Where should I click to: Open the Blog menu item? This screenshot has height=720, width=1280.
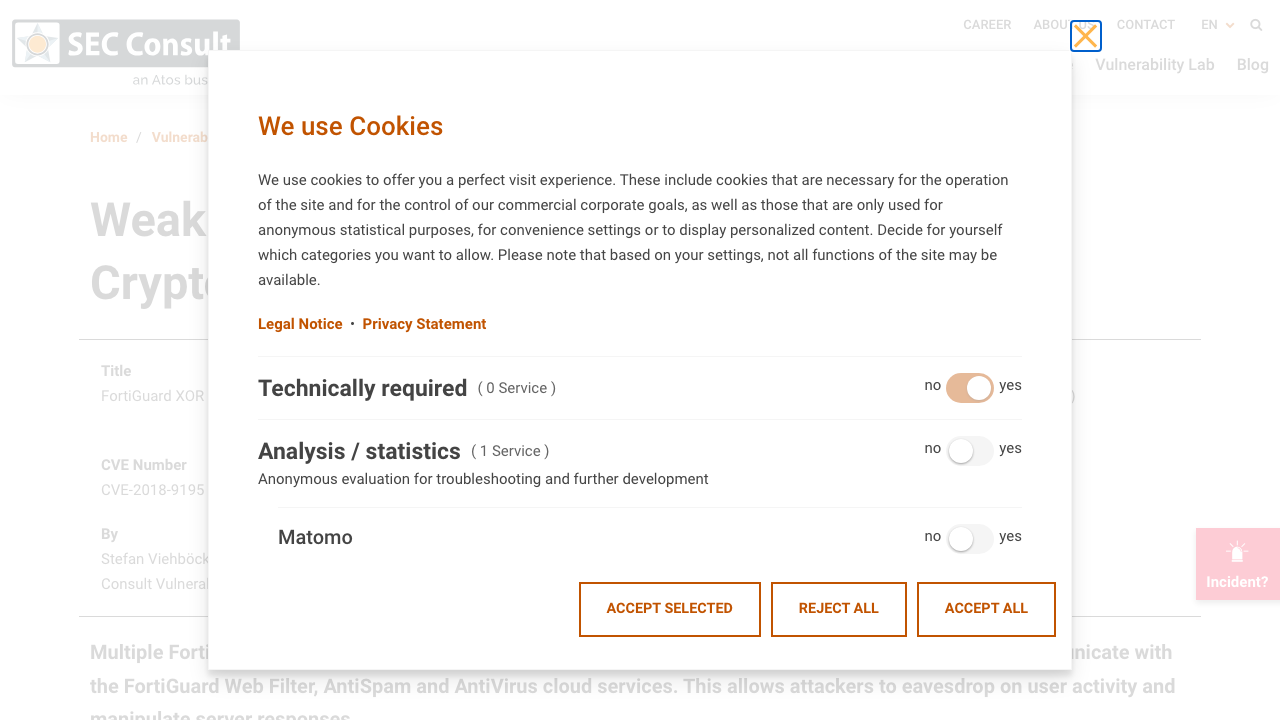point(1253,65)
